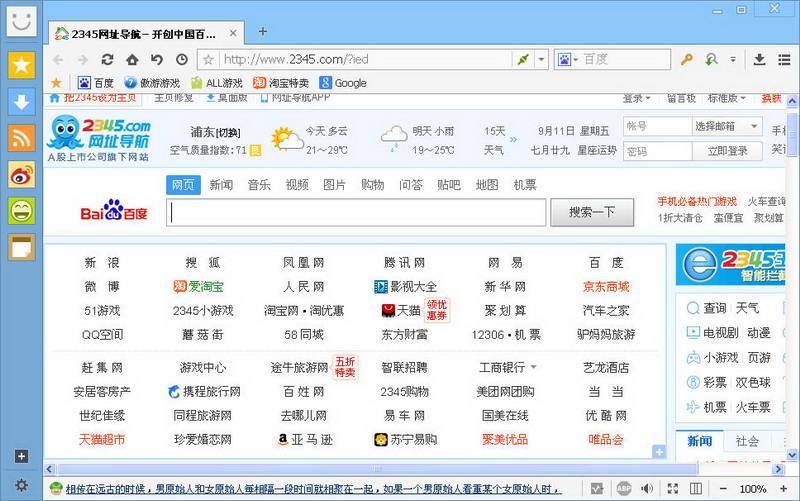Toggle the ABP ad blocker in status bar
This screenshot has height=501, width=800.
pos(624,489)
